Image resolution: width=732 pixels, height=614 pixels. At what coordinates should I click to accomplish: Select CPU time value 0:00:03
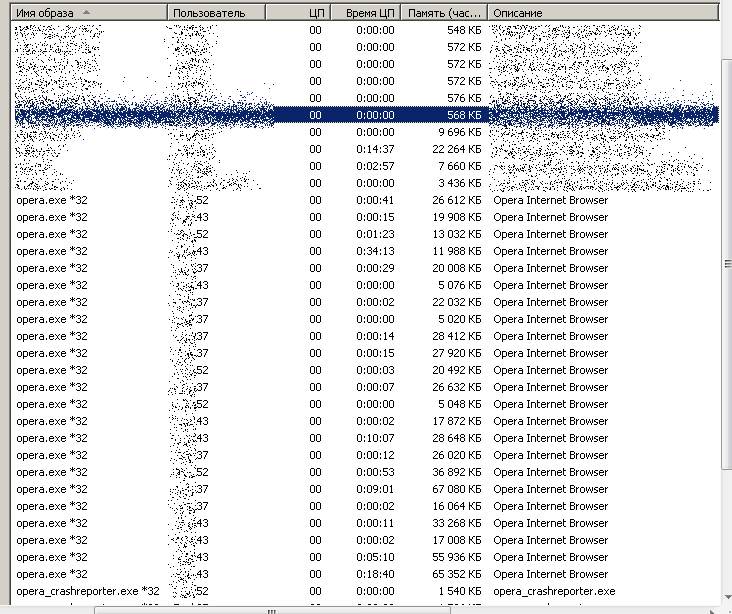(x=375, y=370)
